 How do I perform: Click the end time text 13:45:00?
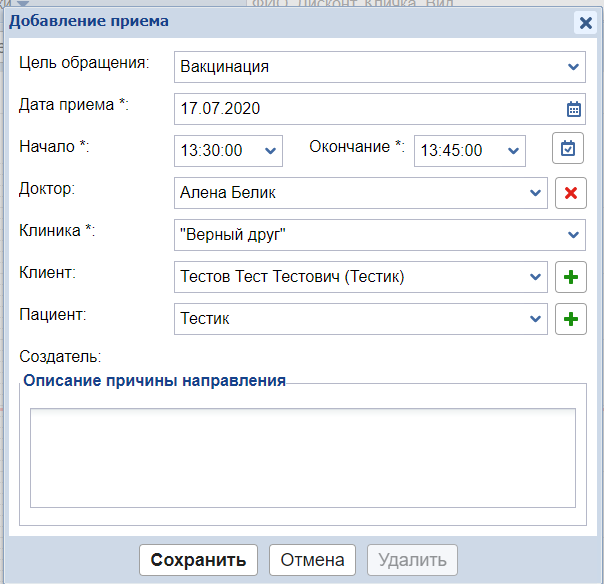coord(452,151)
